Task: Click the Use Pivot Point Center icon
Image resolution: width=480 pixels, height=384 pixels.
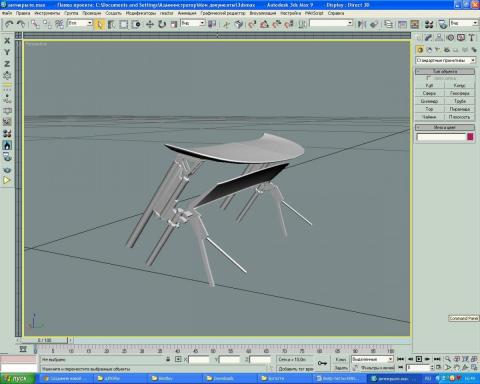Action: click(212, 24)
